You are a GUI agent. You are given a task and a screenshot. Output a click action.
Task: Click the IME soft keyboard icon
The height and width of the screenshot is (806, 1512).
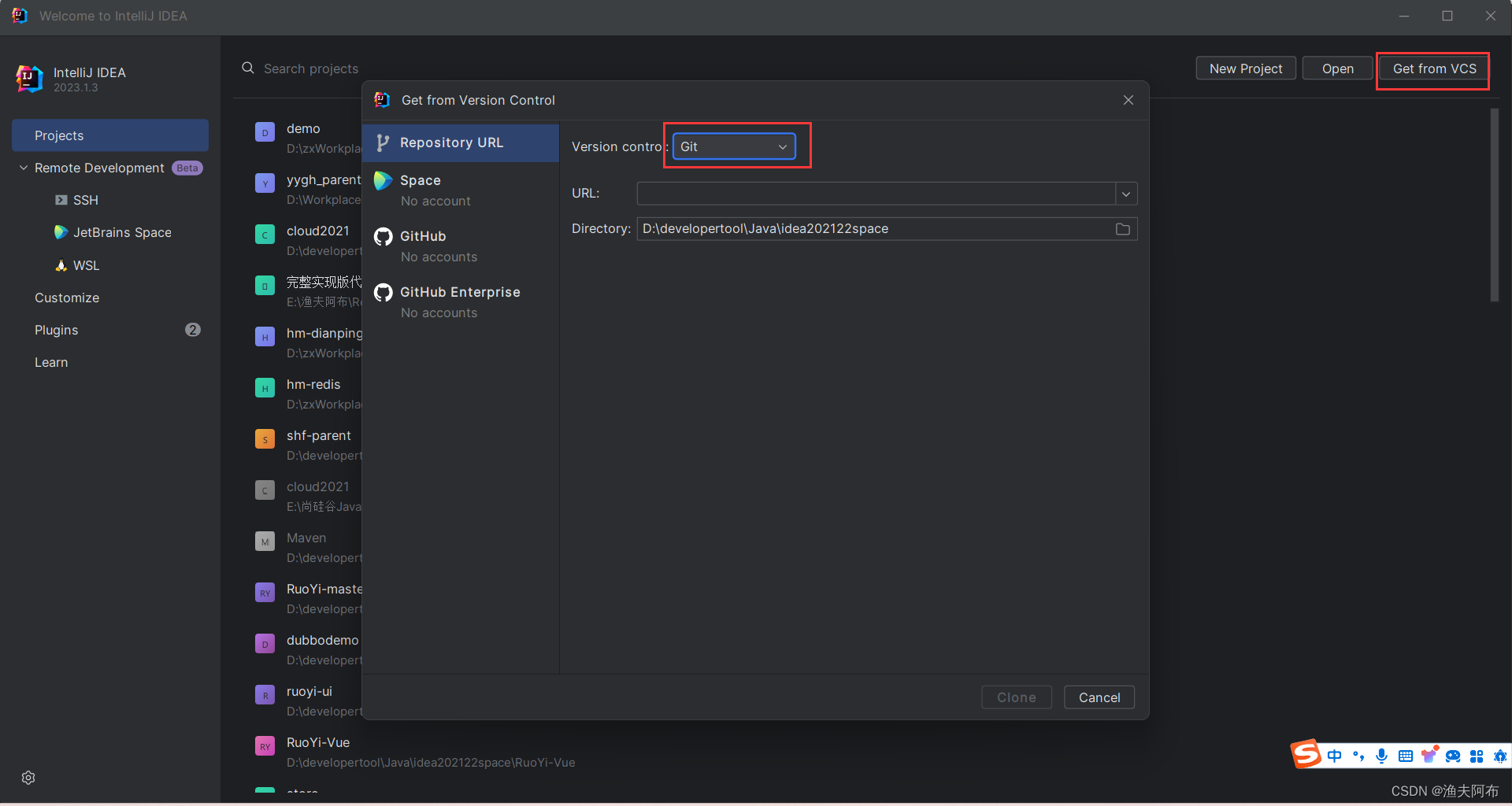pos(1406,756)
